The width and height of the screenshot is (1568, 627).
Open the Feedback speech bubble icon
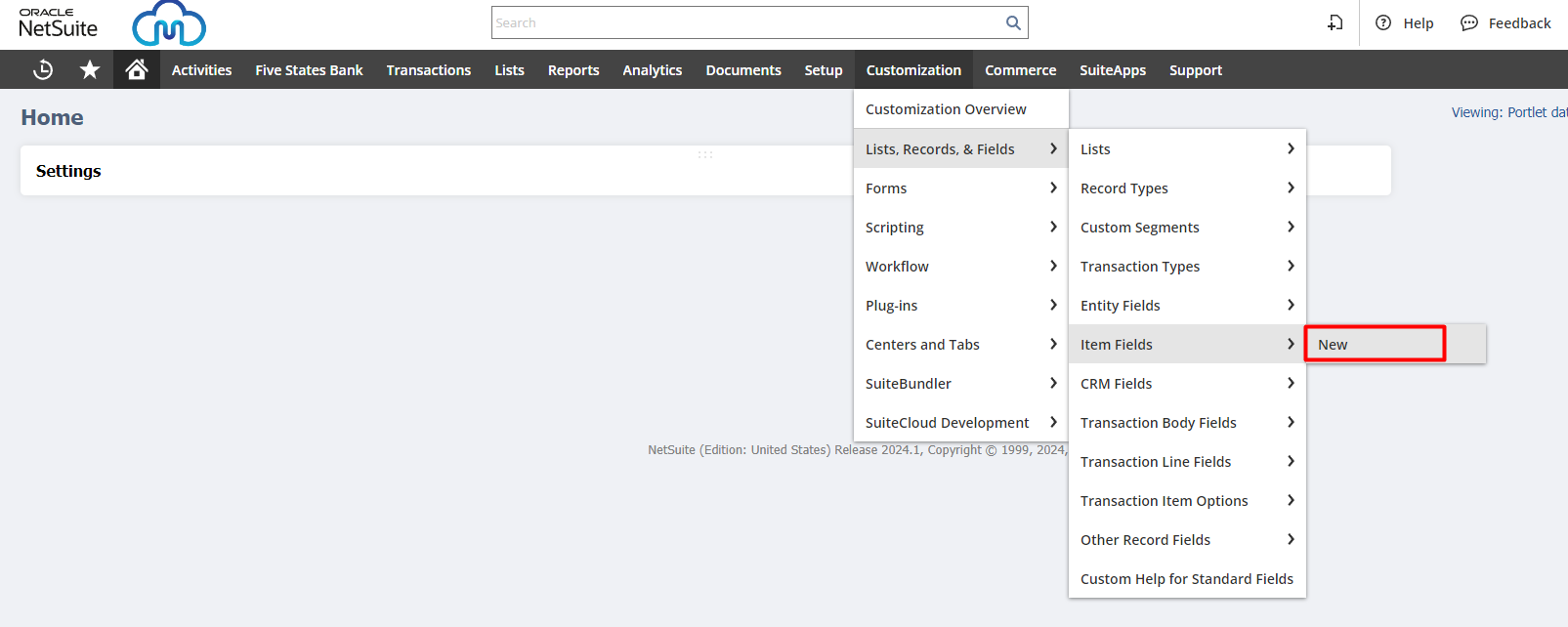coord(1468,22)
